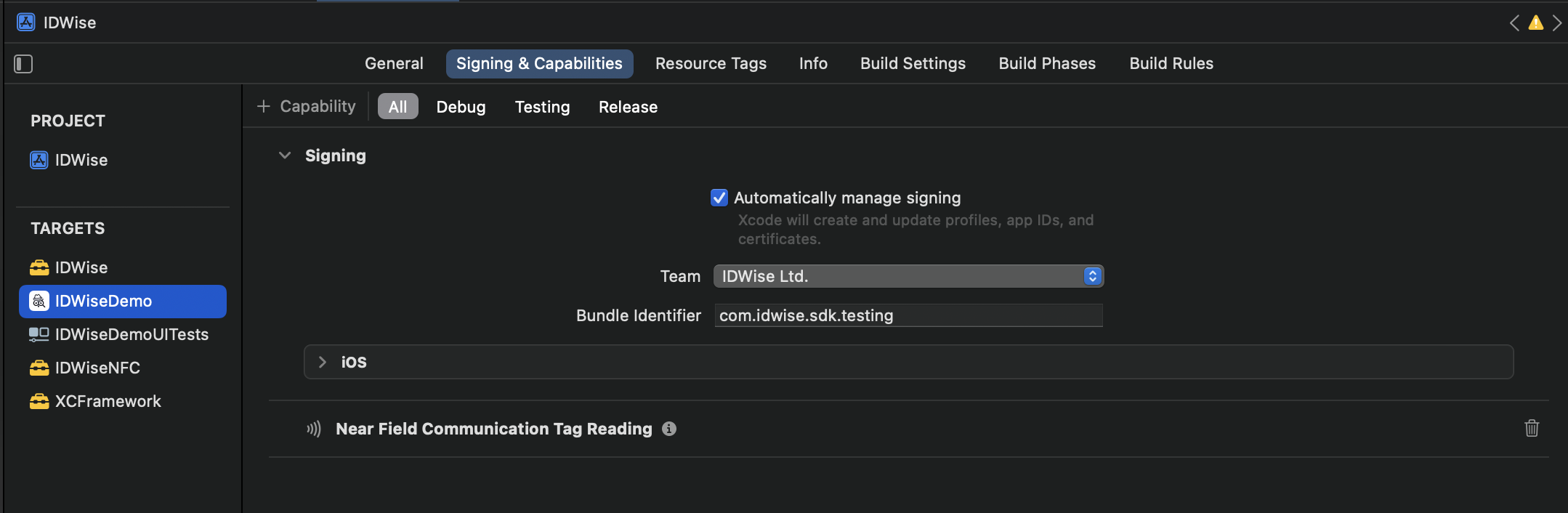Go to next issue with right chevron
Screen dimensions: 1568x513
click(x=1556, y=23)
